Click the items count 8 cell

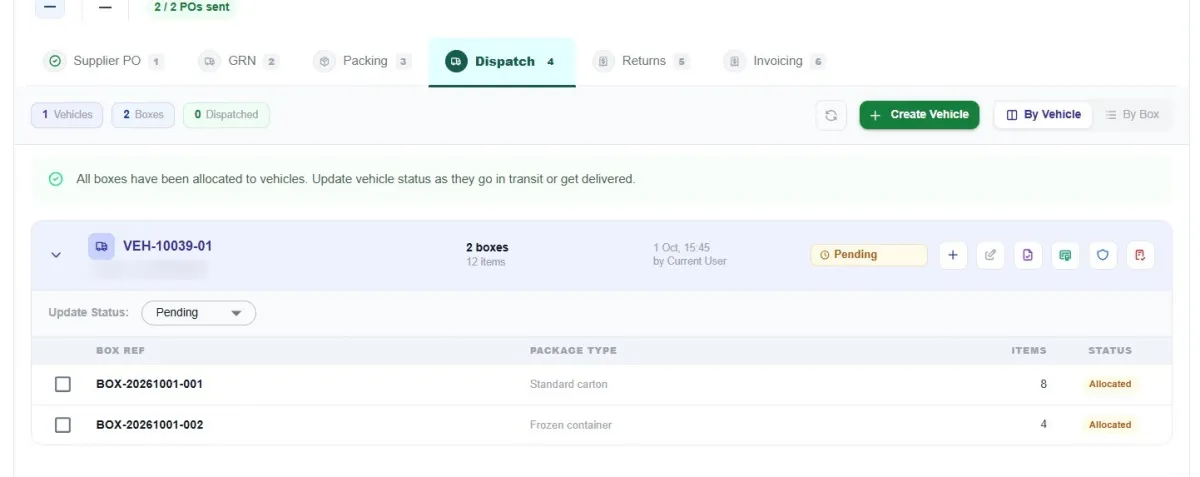click(x=1043, y=384)
